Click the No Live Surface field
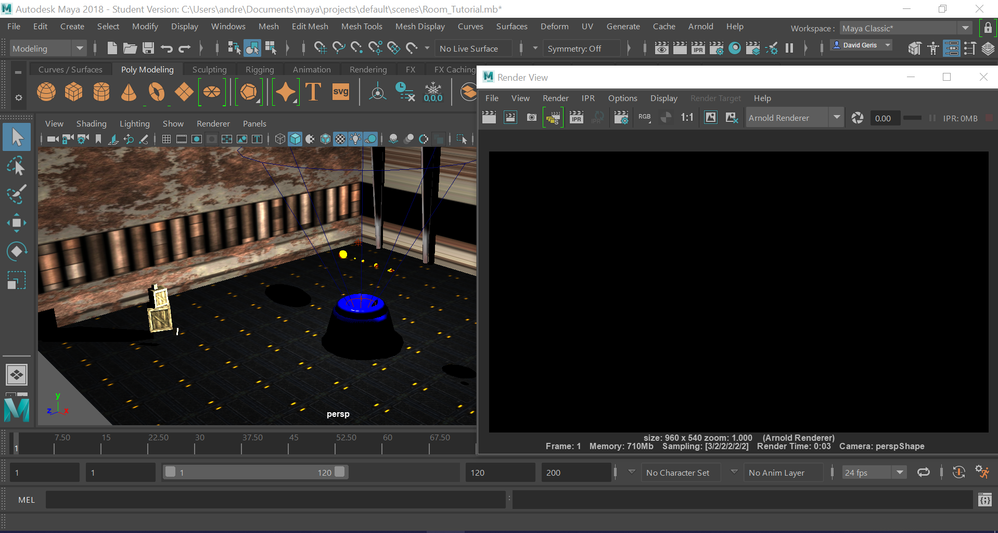The width and height of the screenshot is (998, 533). click(x=474, y=48)
